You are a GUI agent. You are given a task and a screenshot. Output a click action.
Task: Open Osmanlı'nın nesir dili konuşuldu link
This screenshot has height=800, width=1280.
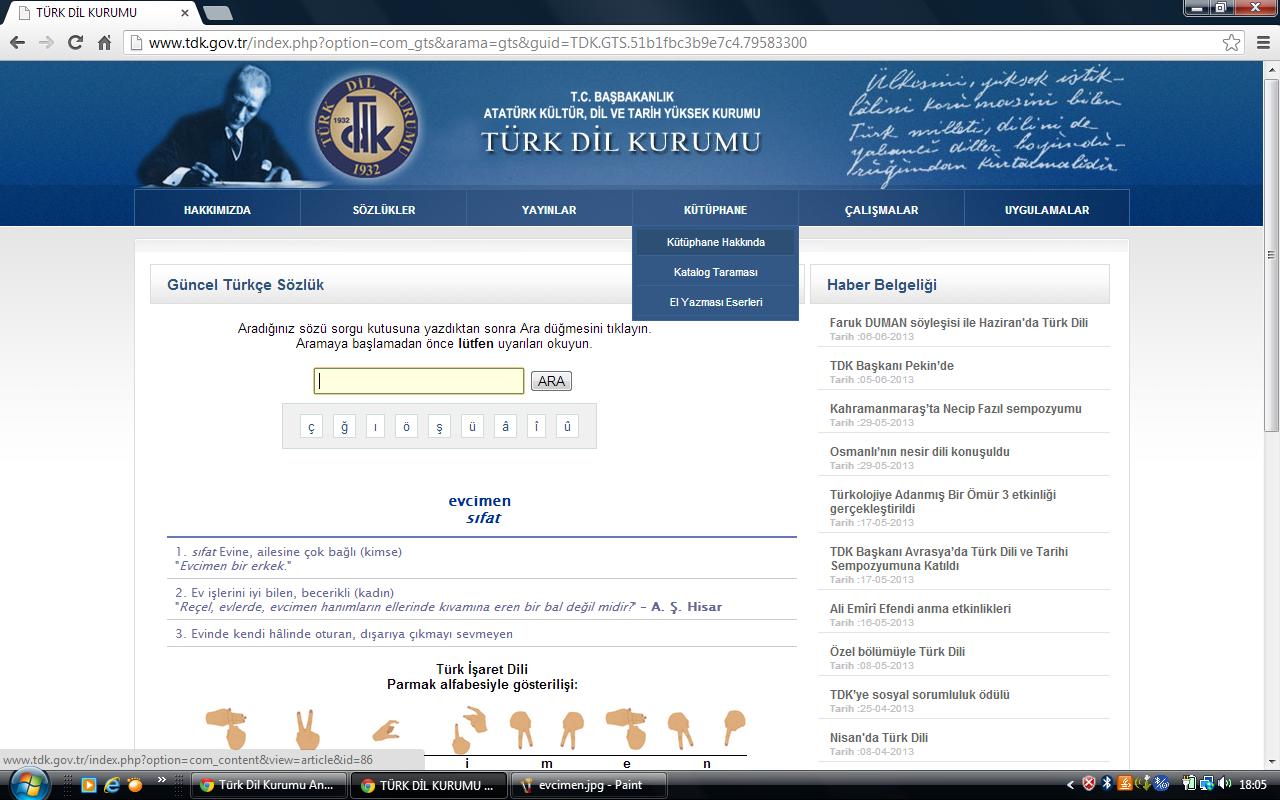pyautogui.click(x=920, y=452)
